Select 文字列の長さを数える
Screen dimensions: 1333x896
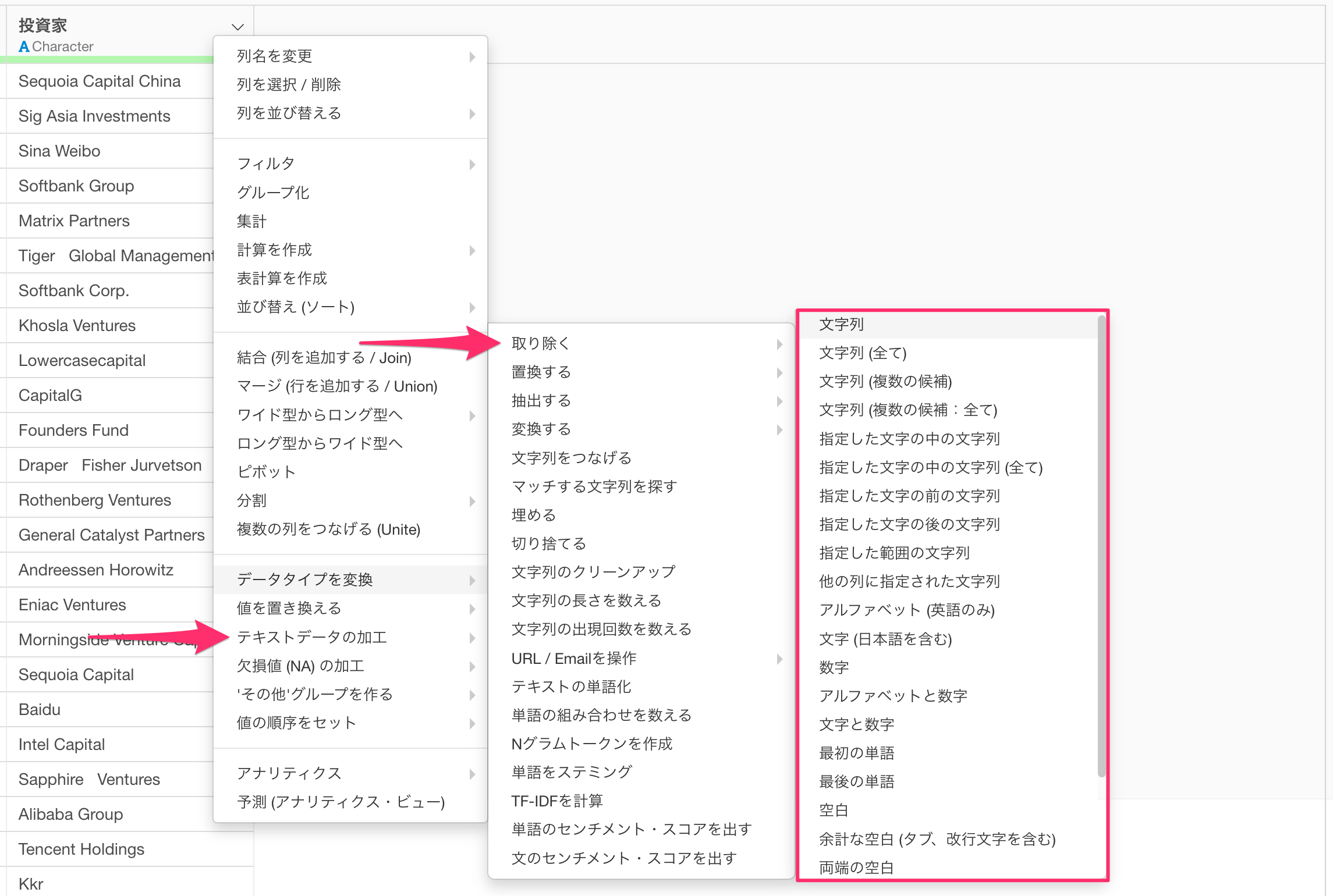tap(641, 600)
